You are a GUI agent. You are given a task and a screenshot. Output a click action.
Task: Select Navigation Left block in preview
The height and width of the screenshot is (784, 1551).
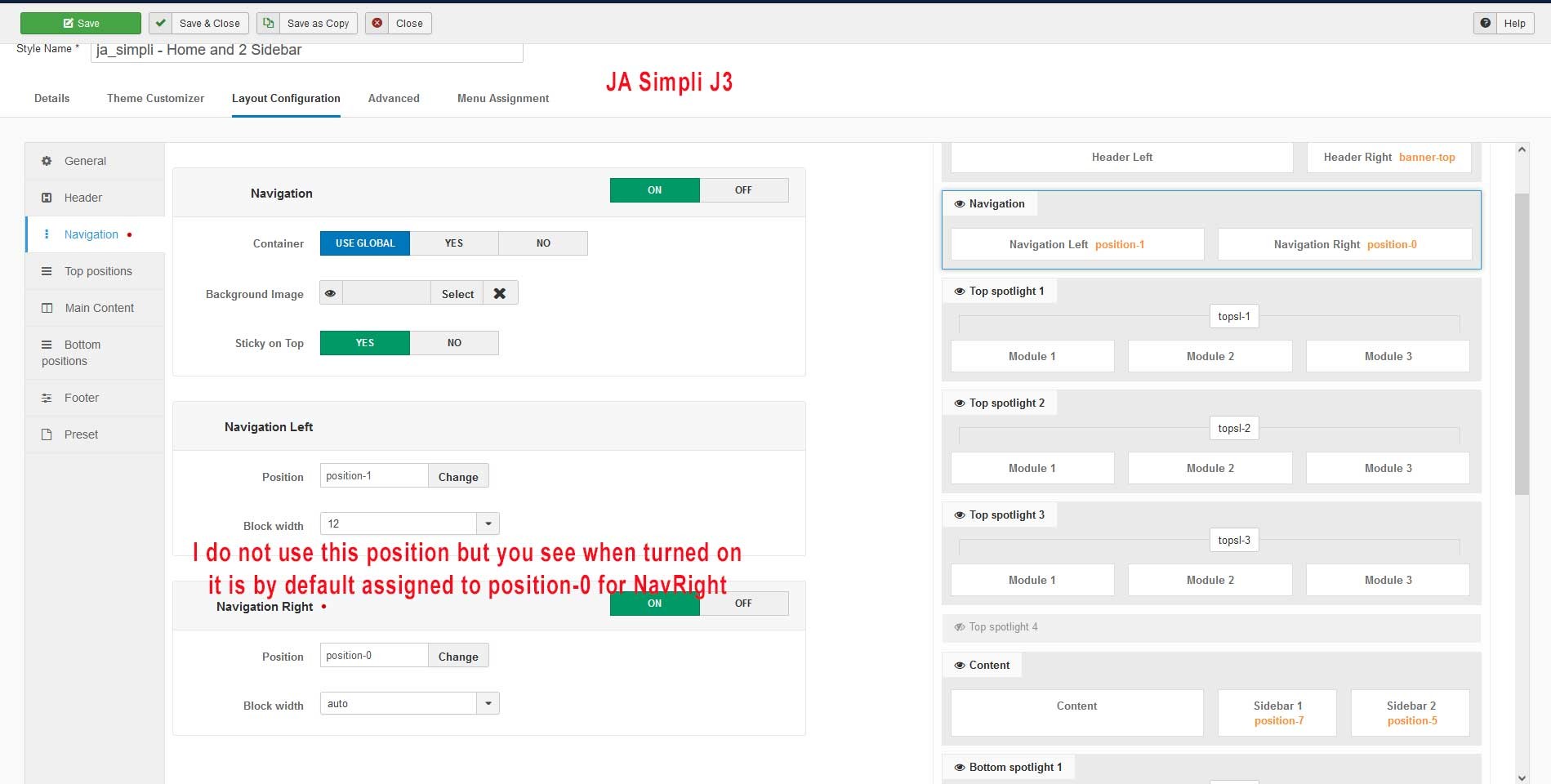coord(1077,244)
